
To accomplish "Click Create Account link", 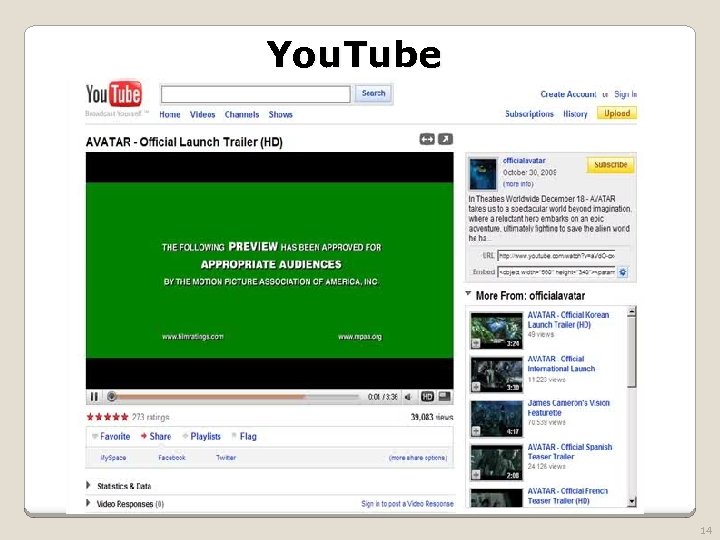I will point(568,94).
